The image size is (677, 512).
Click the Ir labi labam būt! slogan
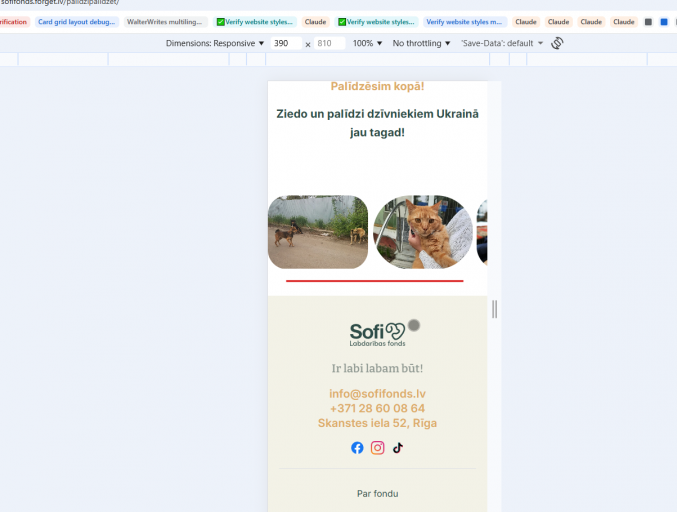point(377,368)
